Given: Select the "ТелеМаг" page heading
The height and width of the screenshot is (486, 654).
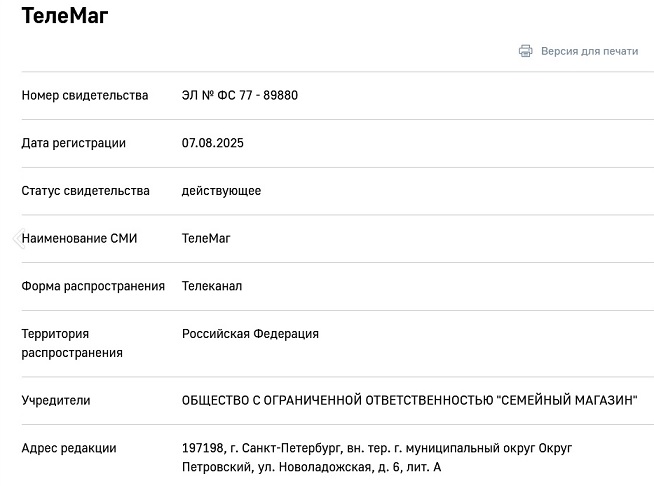Looking at the screenshot, I should (65, 16).
